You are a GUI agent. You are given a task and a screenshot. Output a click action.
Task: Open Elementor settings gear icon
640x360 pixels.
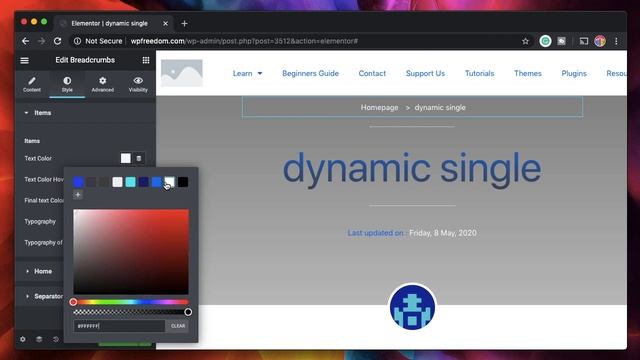tap(23, 339)
